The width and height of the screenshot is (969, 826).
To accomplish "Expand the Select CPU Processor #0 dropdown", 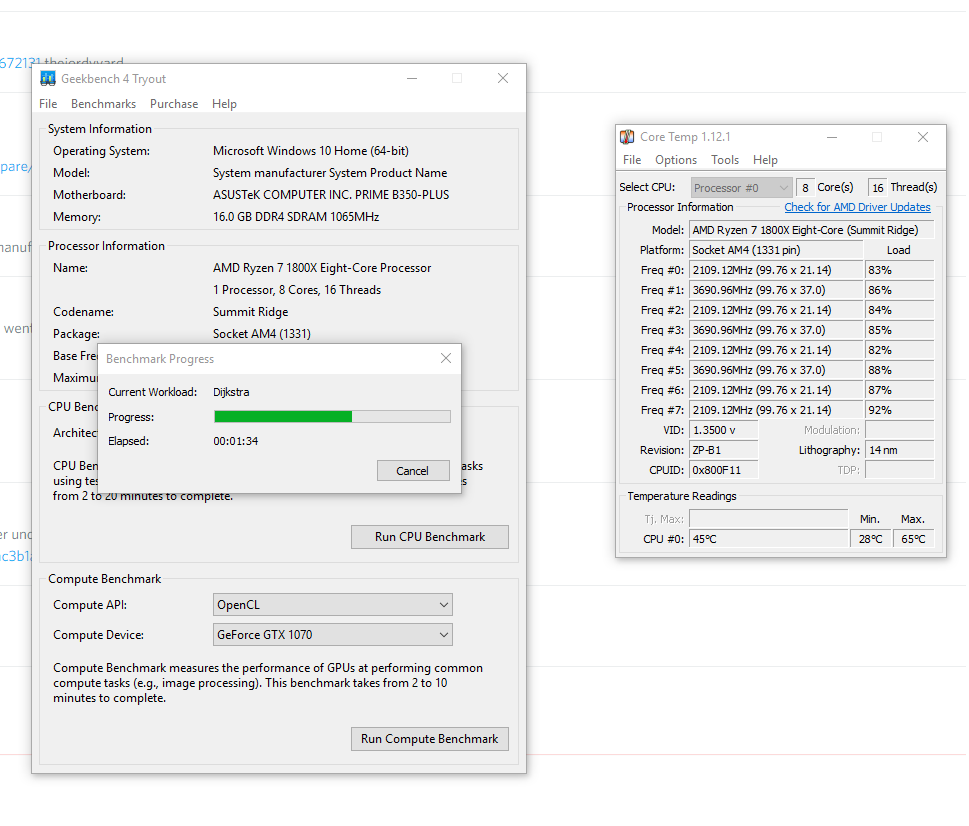I will click(741, 187).
